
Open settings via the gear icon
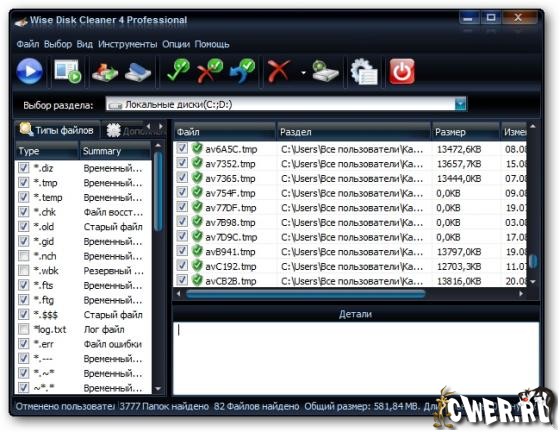[x=364, y=72]
